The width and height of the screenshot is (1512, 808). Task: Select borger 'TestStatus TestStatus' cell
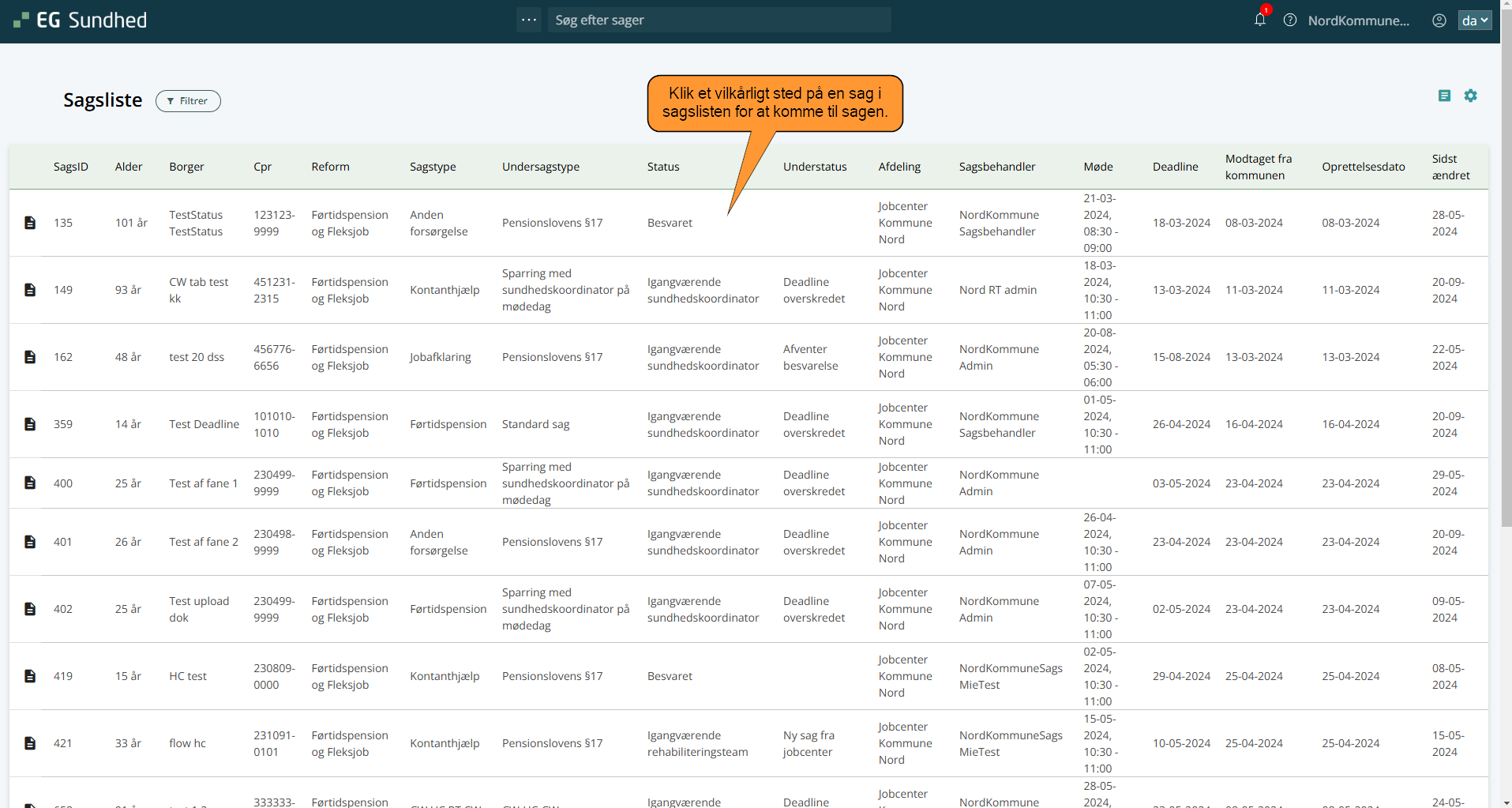pyautogui.click(x=196, y=223)
